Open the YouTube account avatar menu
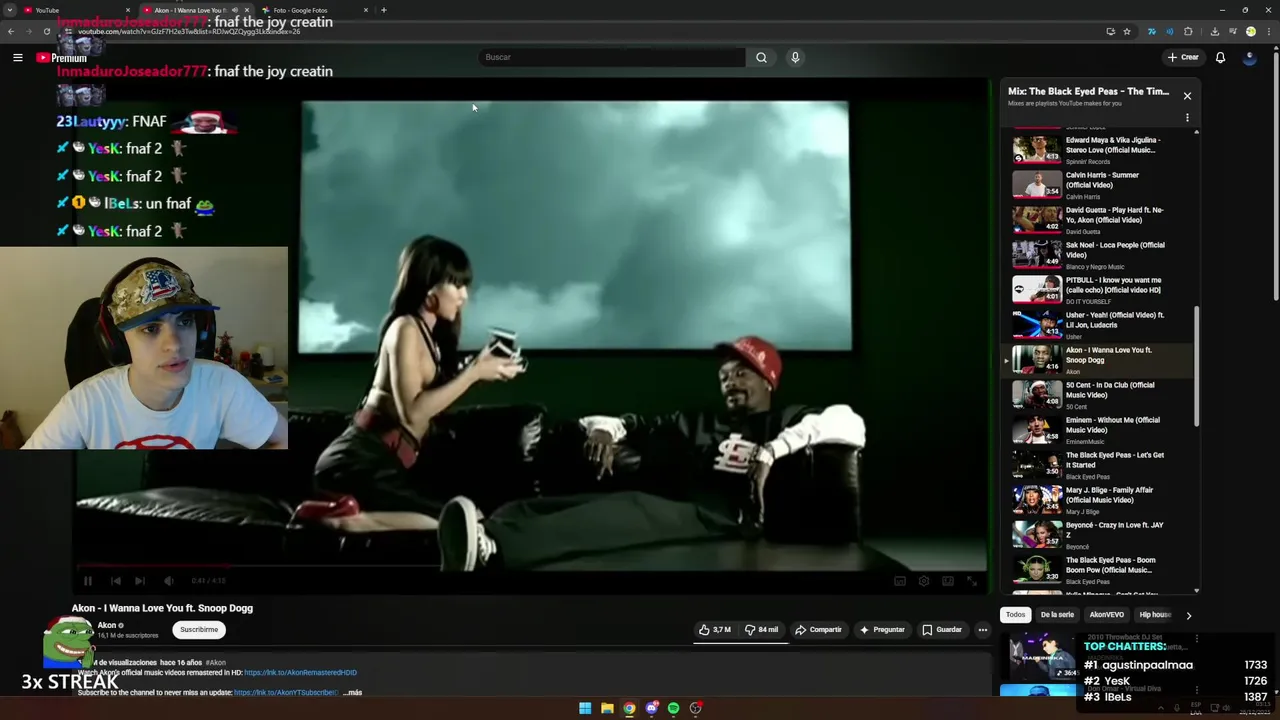Screen dimensions: 1280x720 (x=1249, y=57)
